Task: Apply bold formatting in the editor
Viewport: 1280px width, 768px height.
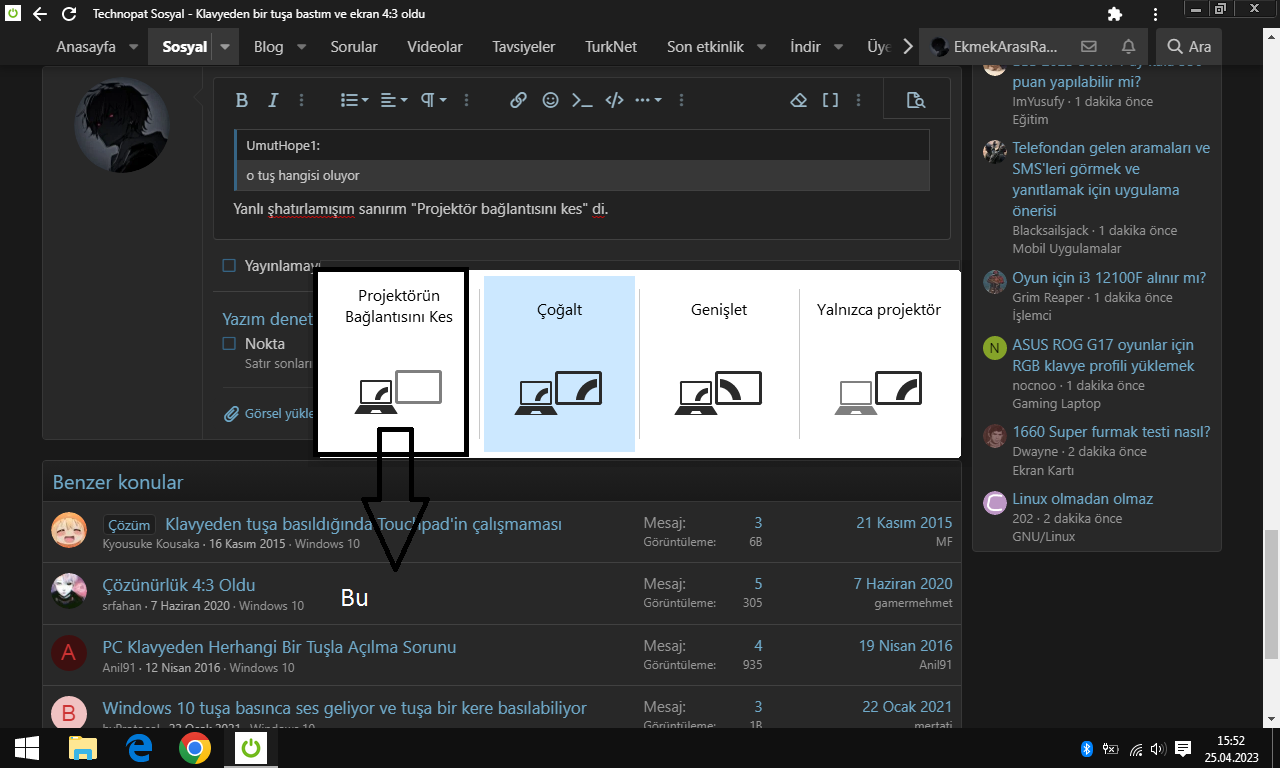Action: [x=241, y=100]
